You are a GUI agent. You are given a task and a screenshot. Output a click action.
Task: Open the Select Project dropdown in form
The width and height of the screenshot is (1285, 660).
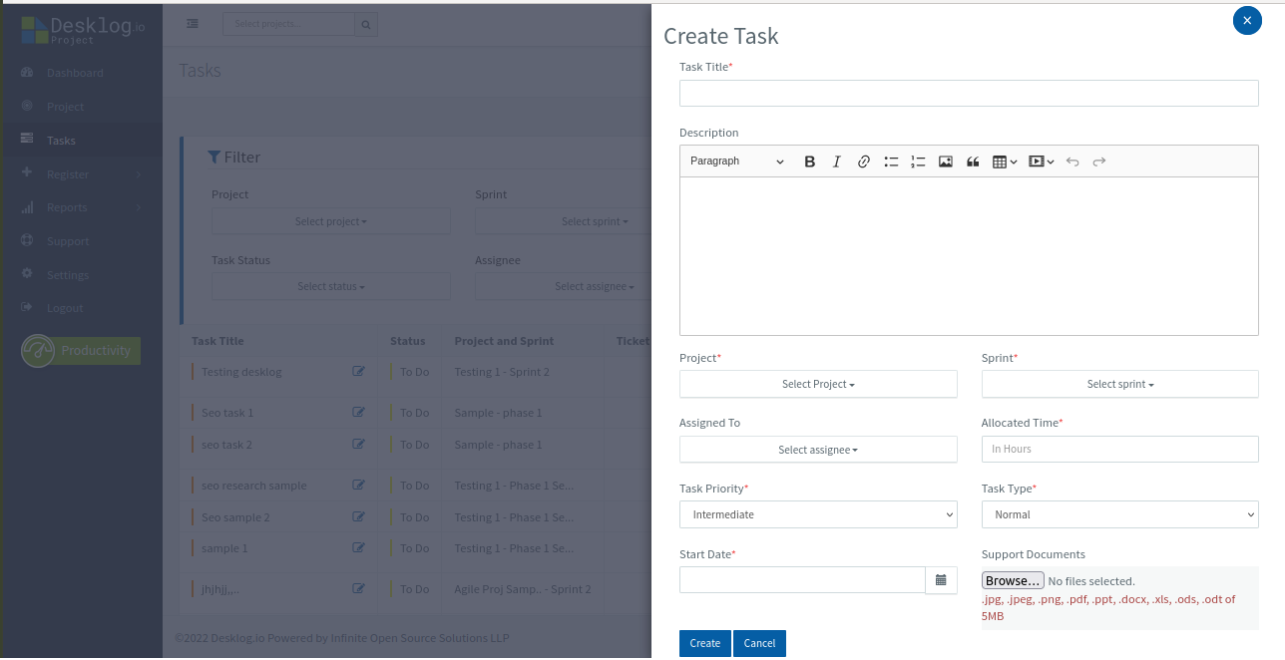[x=818, y=384]
